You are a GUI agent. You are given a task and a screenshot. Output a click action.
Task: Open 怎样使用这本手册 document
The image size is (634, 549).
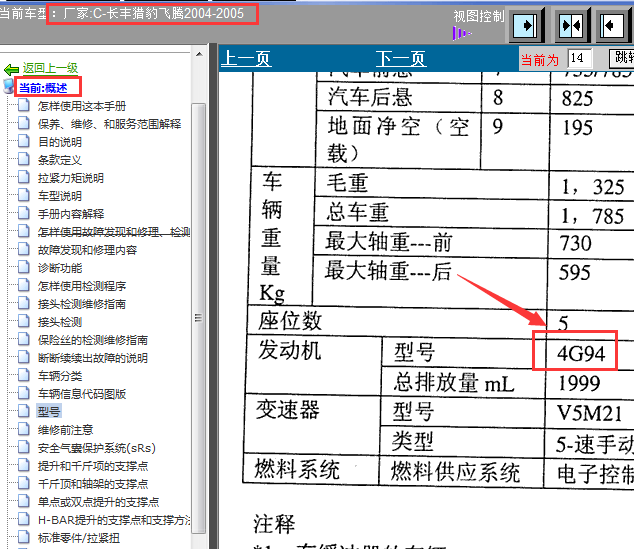[x=82, y=106]
